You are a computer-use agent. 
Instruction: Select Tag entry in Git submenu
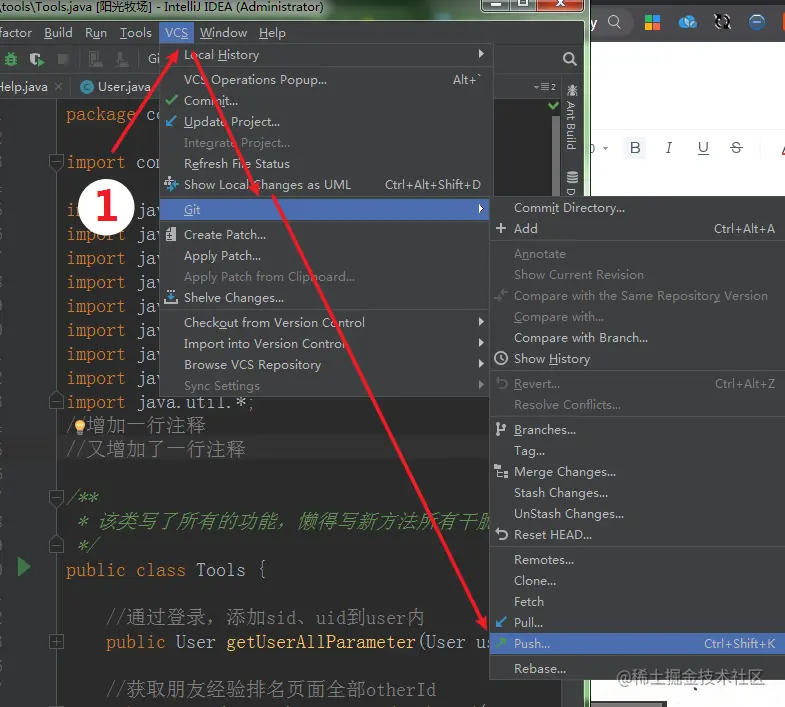click(x=637, y=451)
